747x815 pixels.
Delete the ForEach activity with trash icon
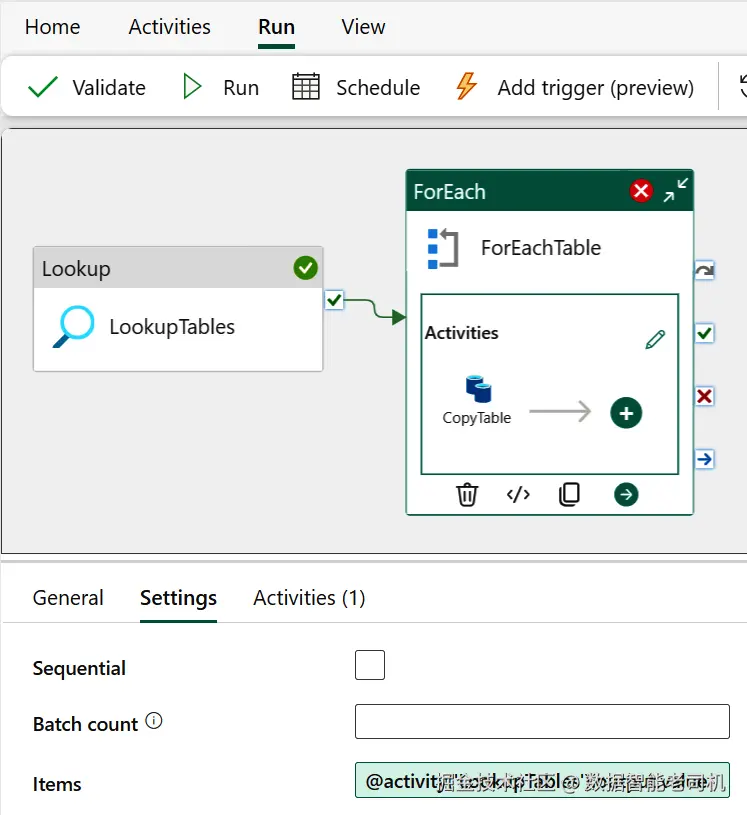467,494
